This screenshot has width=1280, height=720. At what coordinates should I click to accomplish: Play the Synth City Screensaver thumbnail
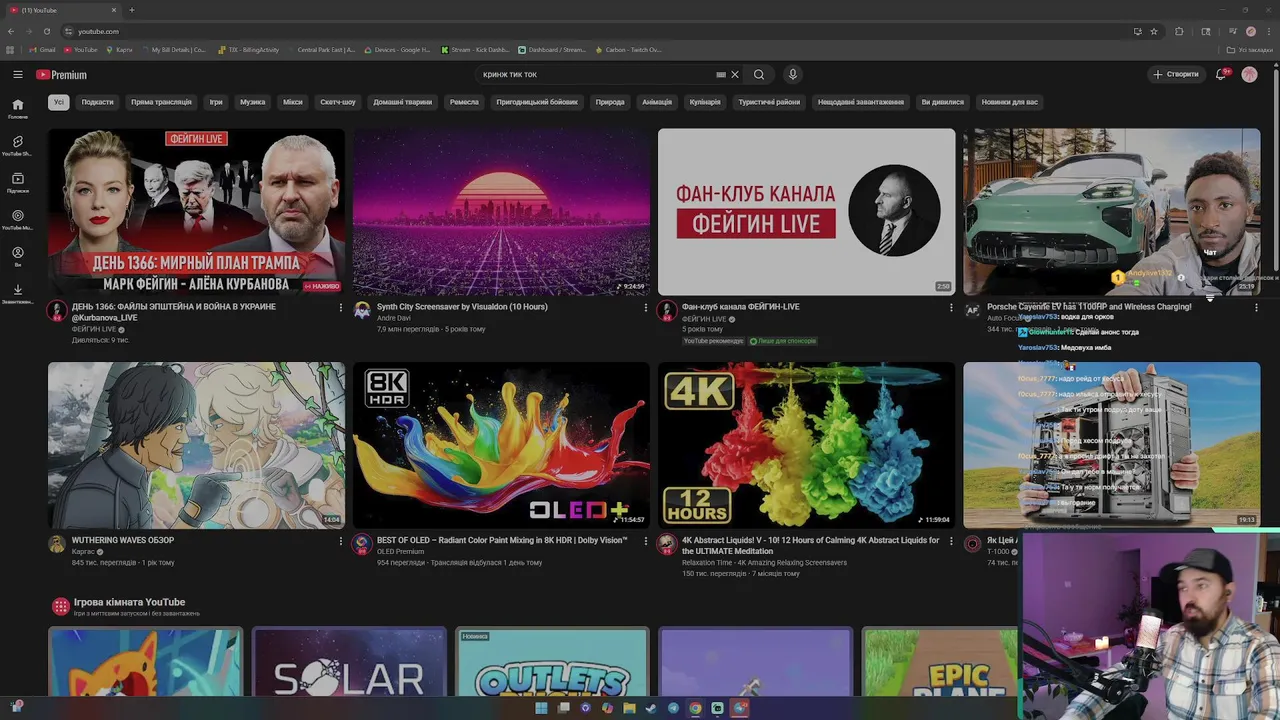point(501,212)
